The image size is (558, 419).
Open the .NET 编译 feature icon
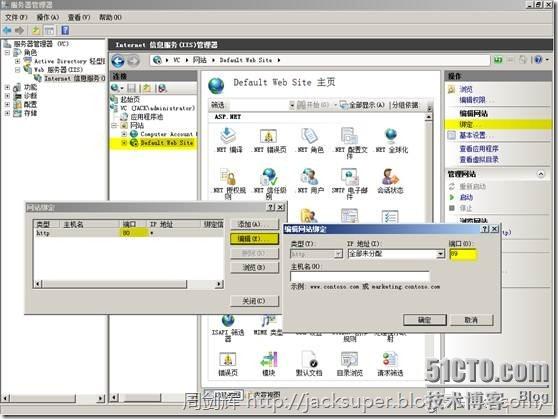(x=228, y=140)
